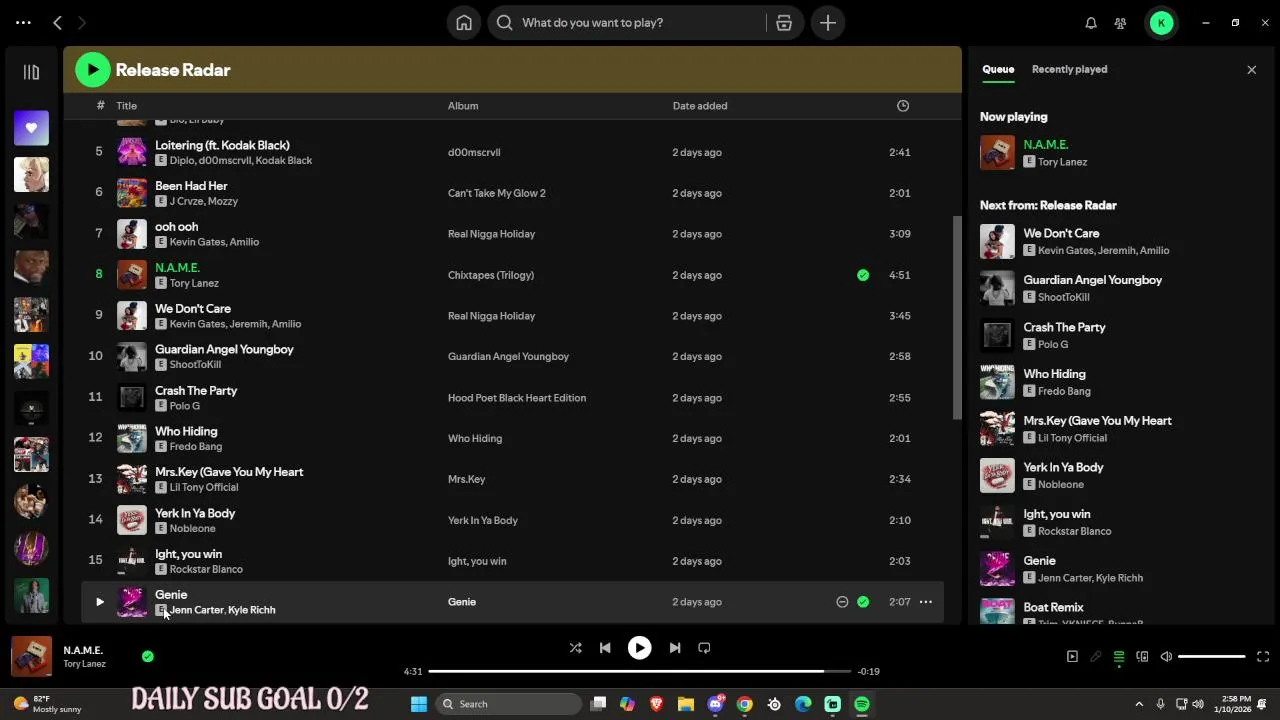Open the taskbar clock and date

tap(1234, 704)
